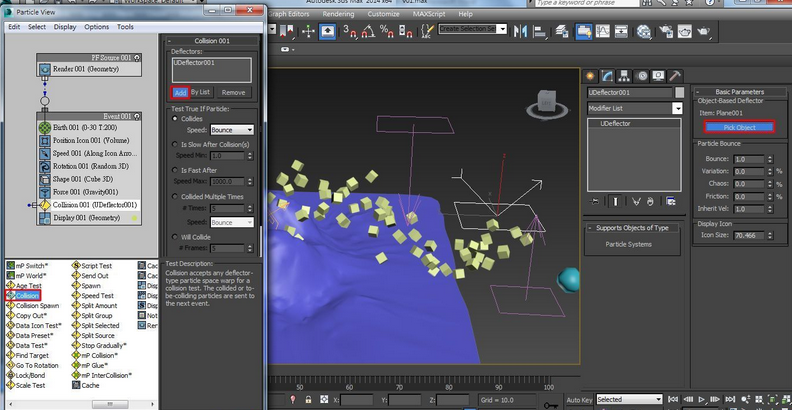
Task: Open the Create tab in command panel
Action: tap(592, 76)
